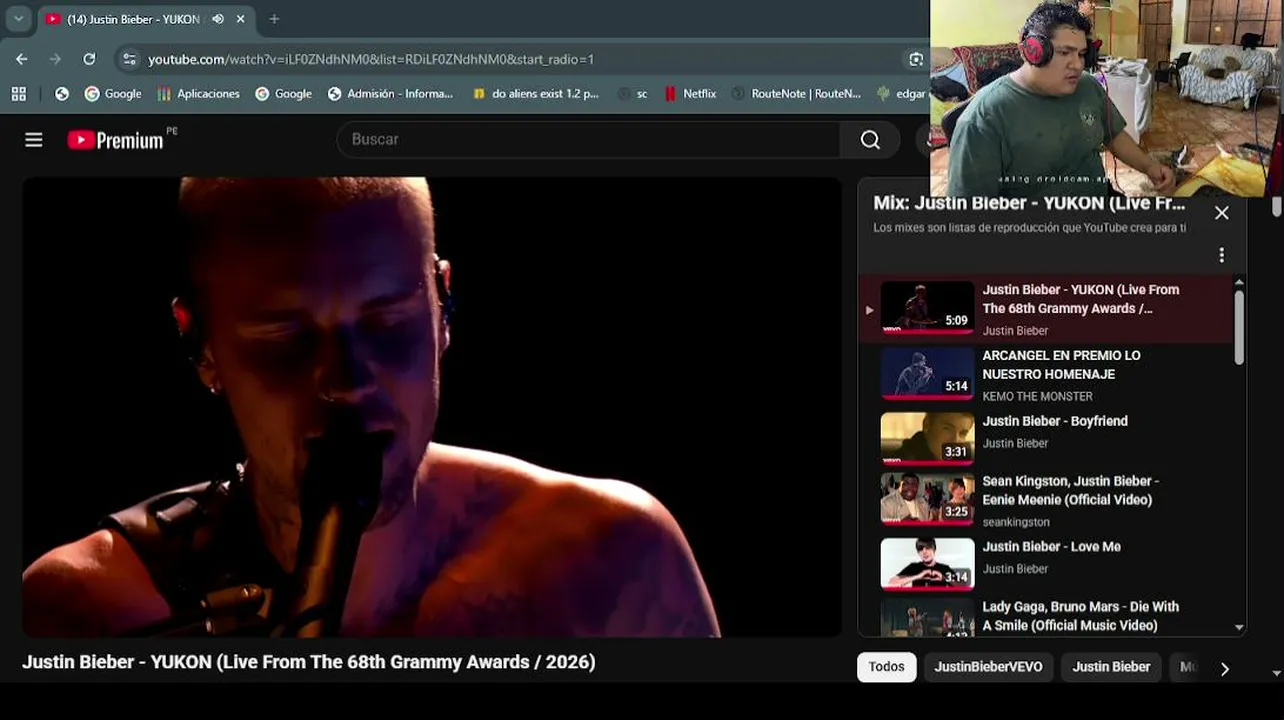This screenshot has height=720, width=1284.
Task: Click the magnifier search button on YouTube
Action: [x=870, y=140]
